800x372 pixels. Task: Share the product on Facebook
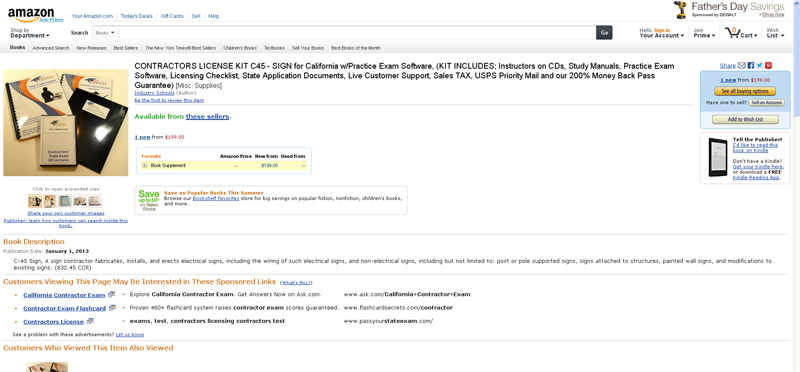(x=751, y=65)
